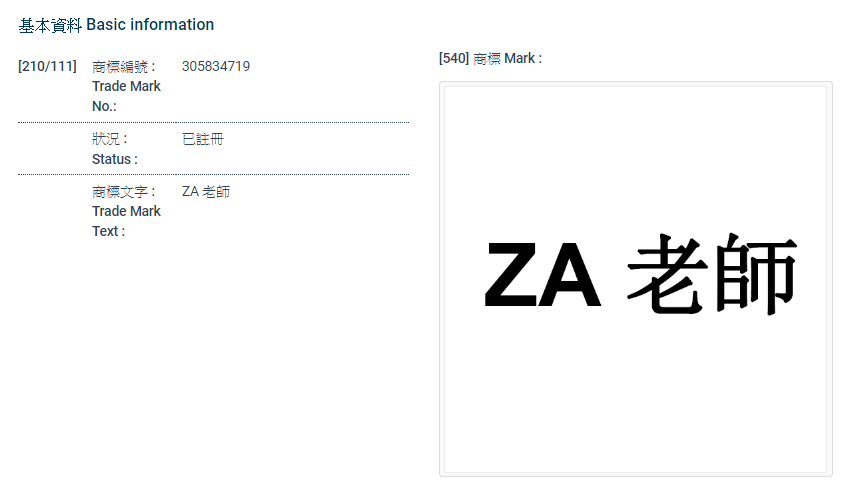
Task: Click the blank area above the mark artwork
Action: click(x=635, y=150)
